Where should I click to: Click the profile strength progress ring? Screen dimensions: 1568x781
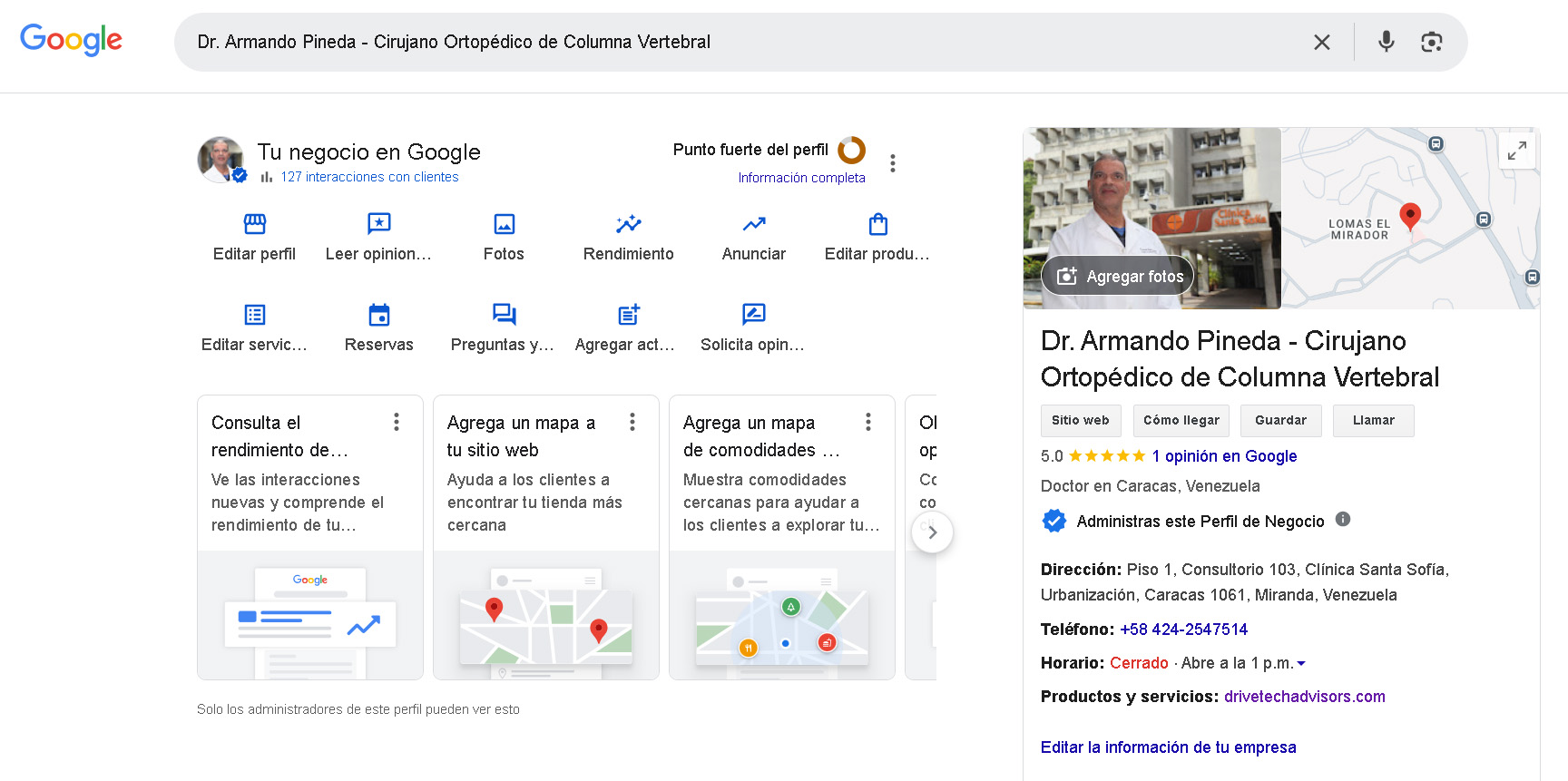click(x=851, y=150)
